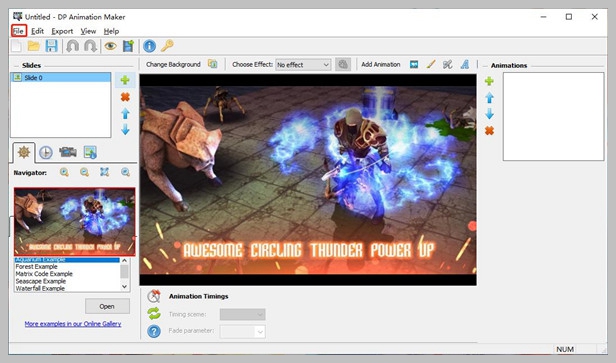Open the Timing scene dropdown
616x363 pixels.
(x=242, y=314)
